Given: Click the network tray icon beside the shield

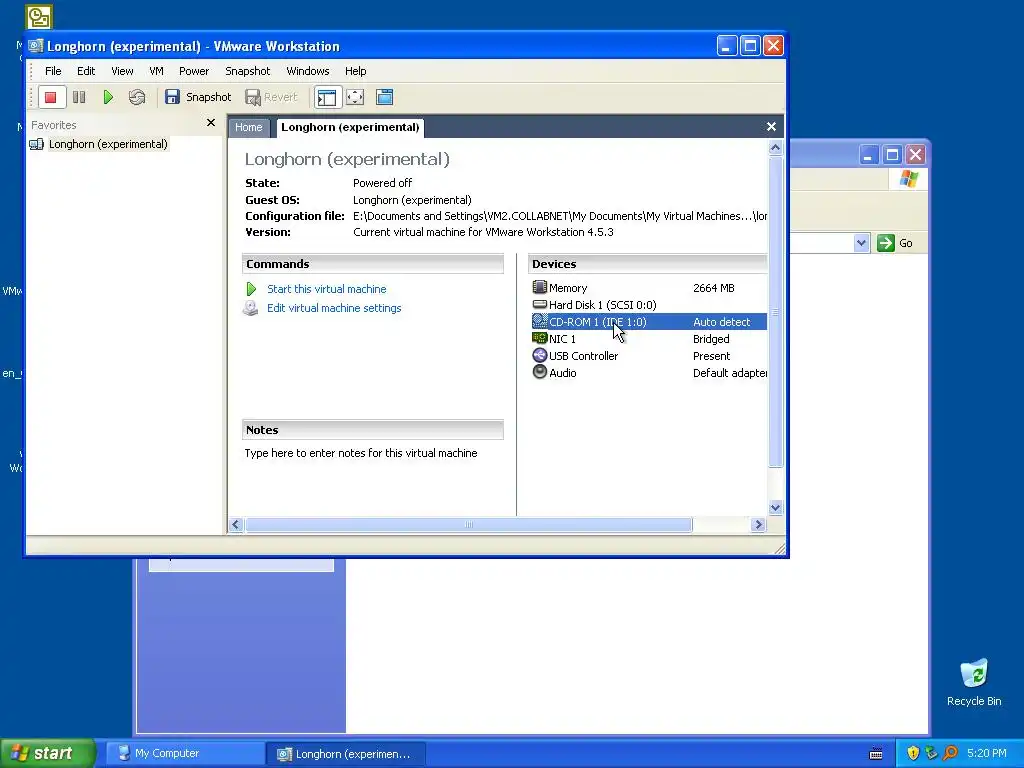Looking at the screenshot, I should [931, 753].
